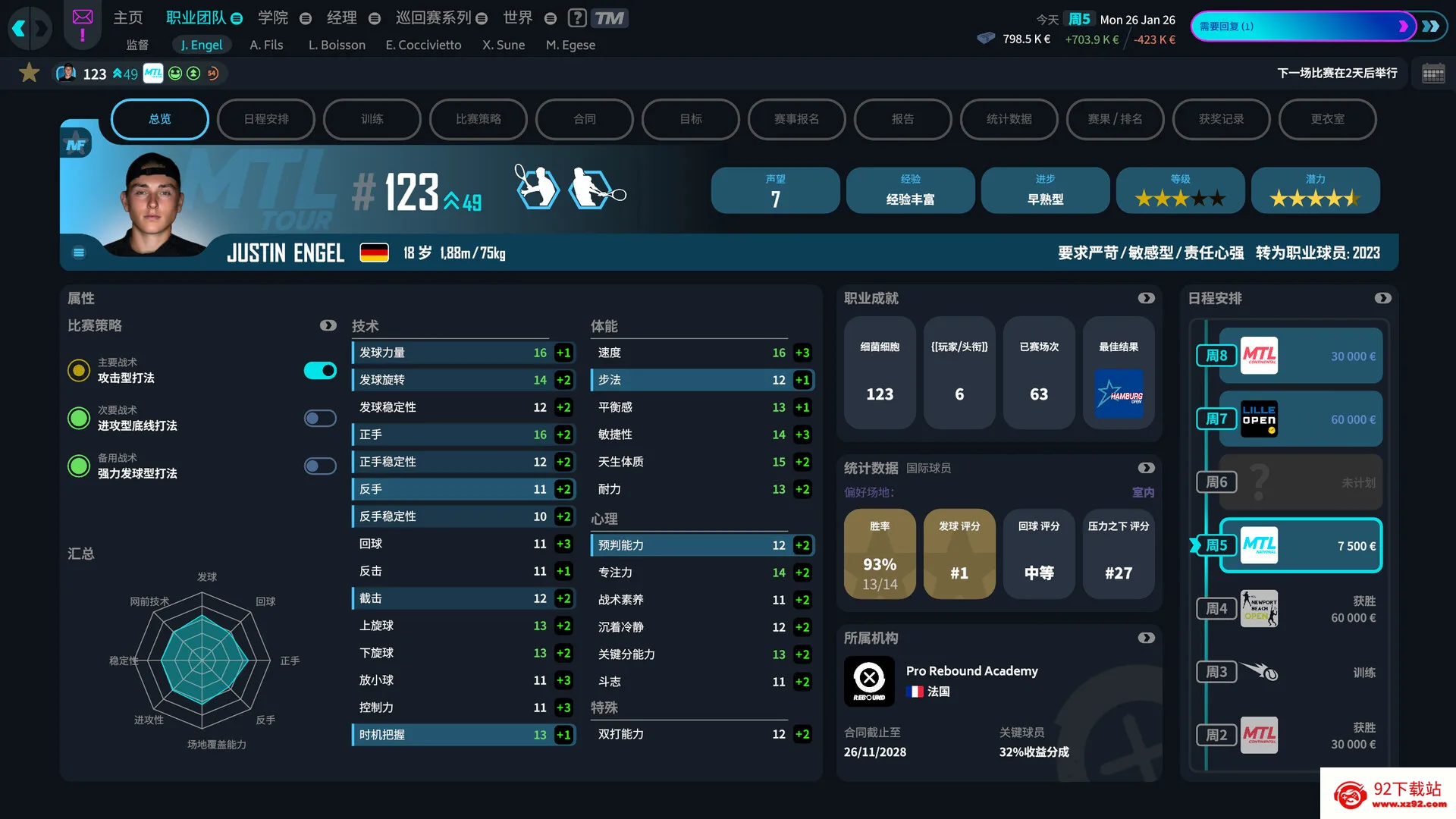Image resolution: width=1456 pixels, height=819 pixels.
Task: Click the MTL logo in week 8
Action: coord(1259,356)
